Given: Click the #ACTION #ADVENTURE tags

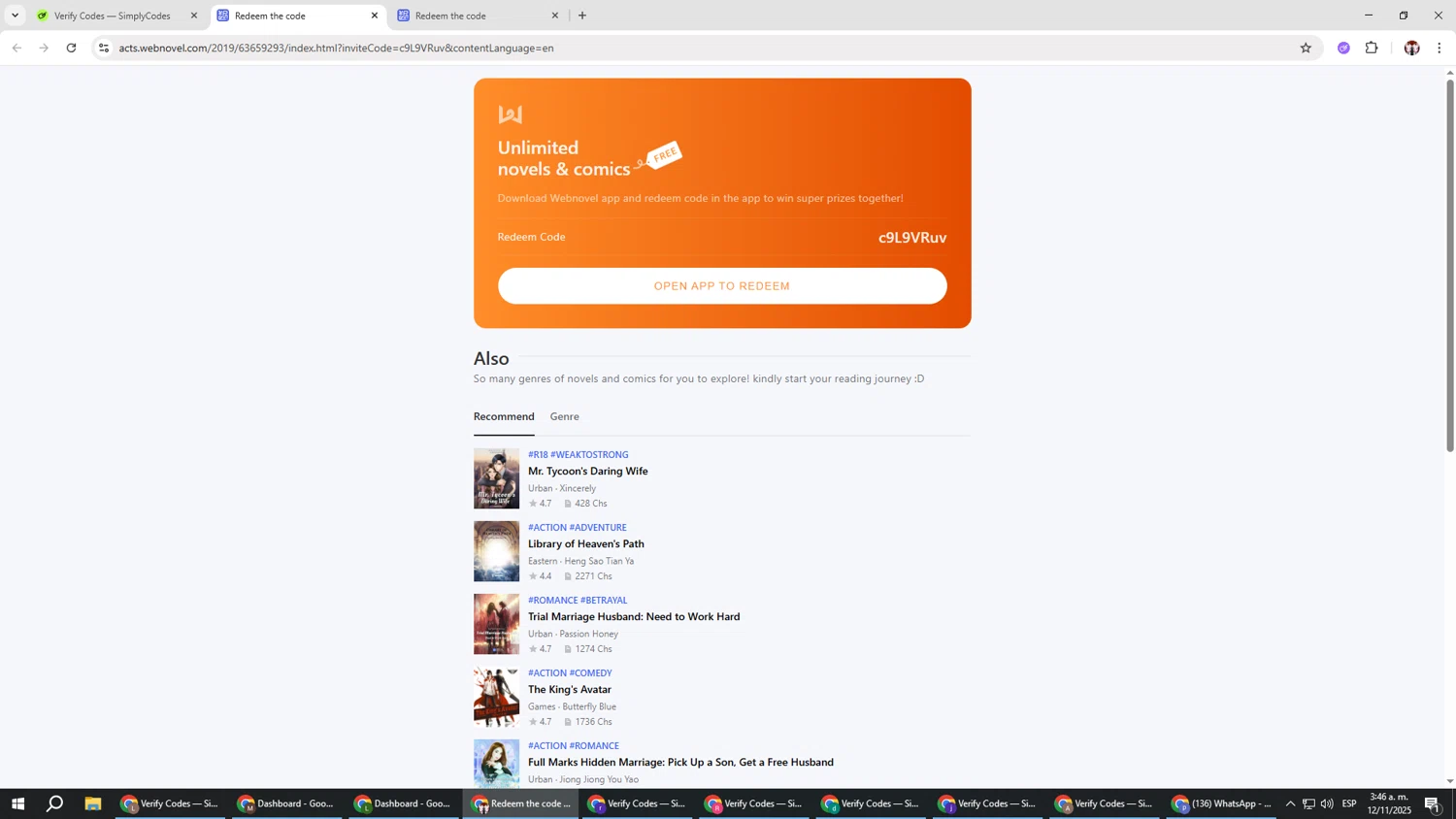Looking at the screenshot, I should 577,528.
